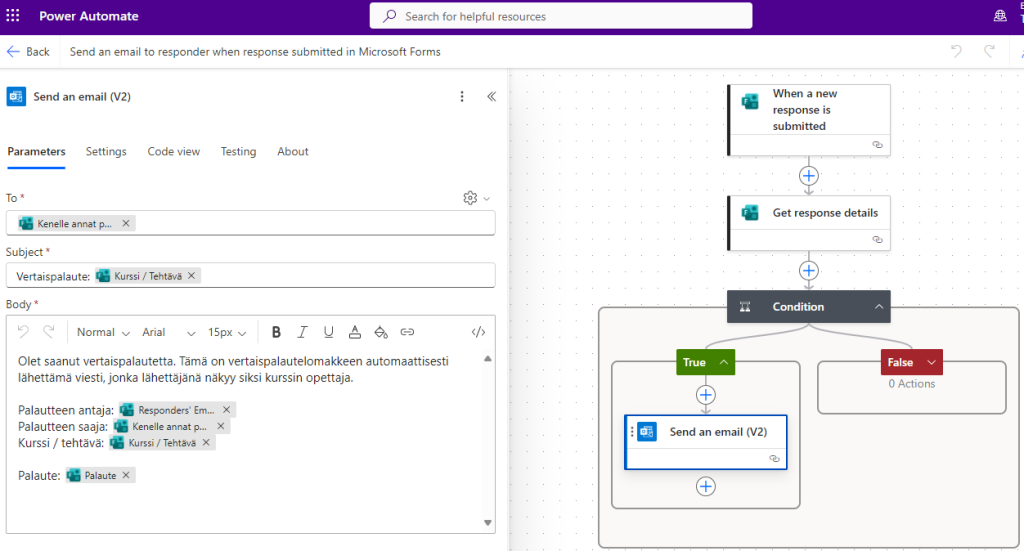The image size is (1024, 551).
Task: Open the highlight color picker
Action: coord(381,332)
